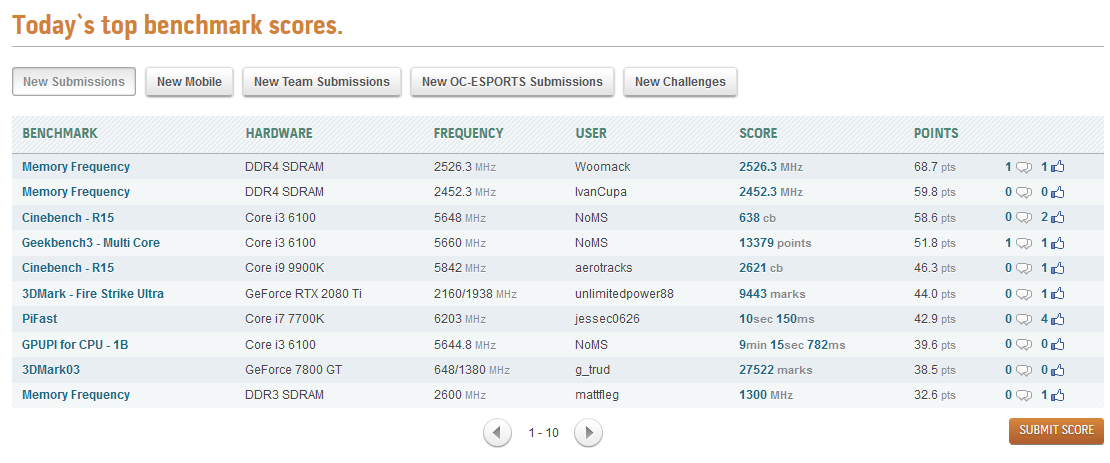The image size is (1110, 463).
Task: Like the aerotracks Cinebench R15 result
Action: [1058, 268]
